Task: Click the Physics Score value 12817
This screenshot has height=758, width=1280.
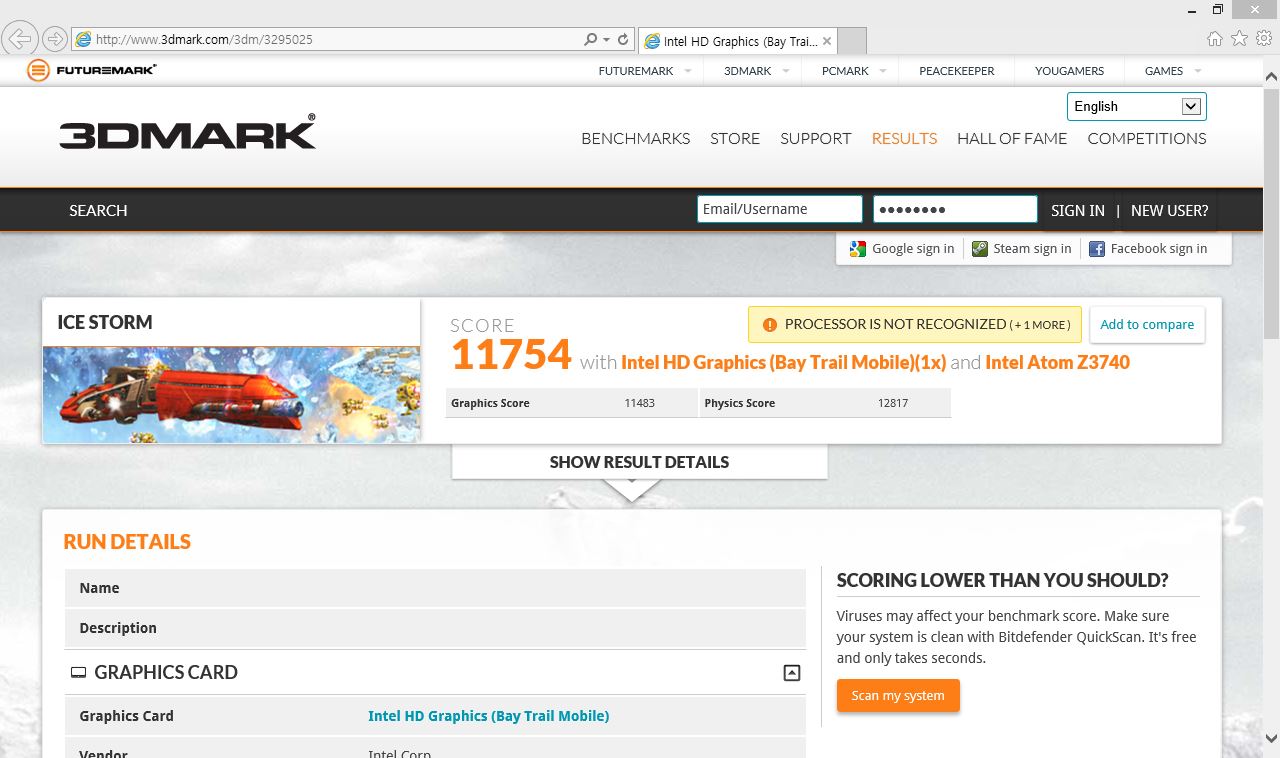Action: pos(892,403)
